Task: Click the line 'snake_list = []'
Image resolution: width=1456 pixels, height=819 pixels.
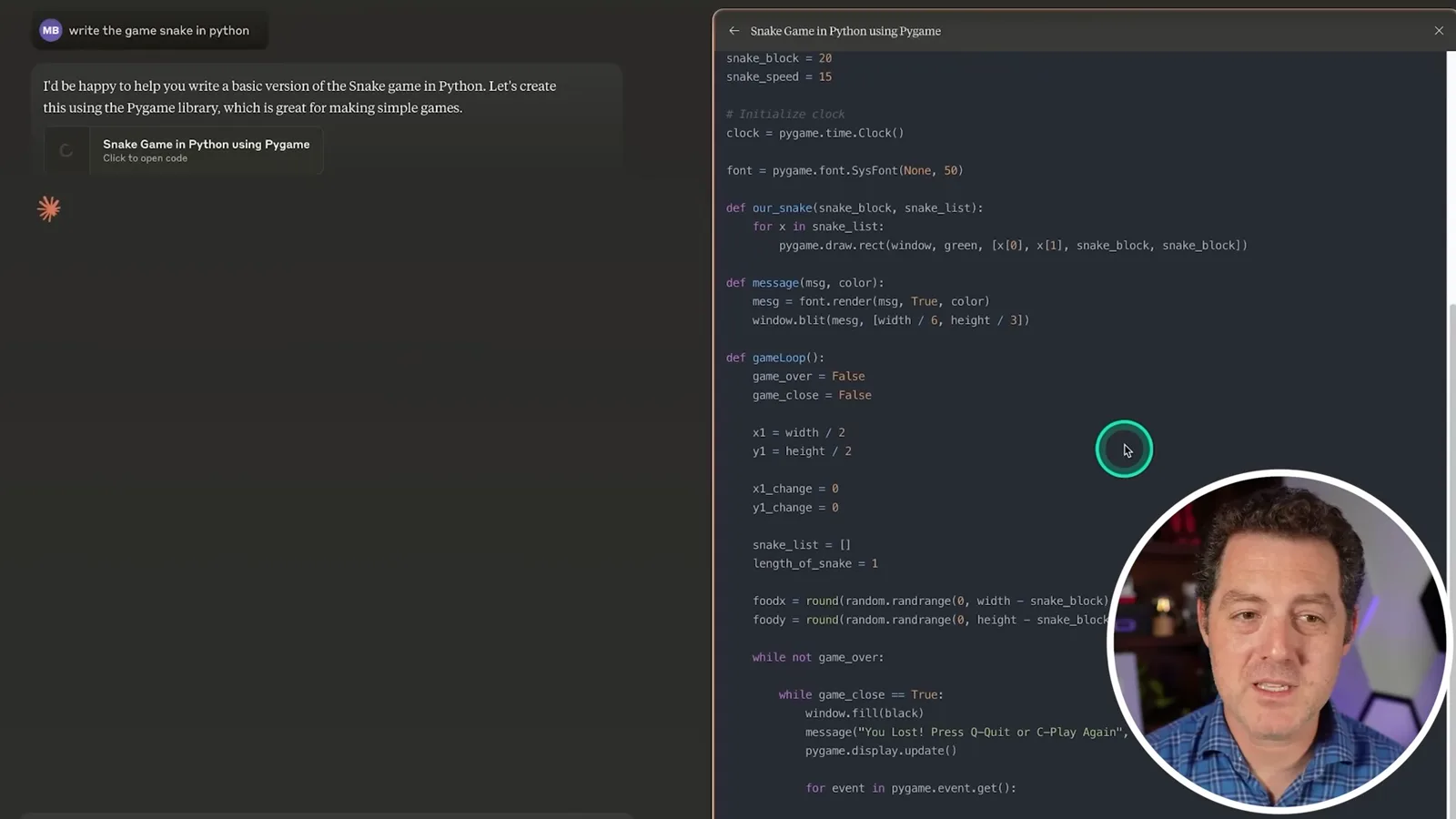Action: (802, 545)
